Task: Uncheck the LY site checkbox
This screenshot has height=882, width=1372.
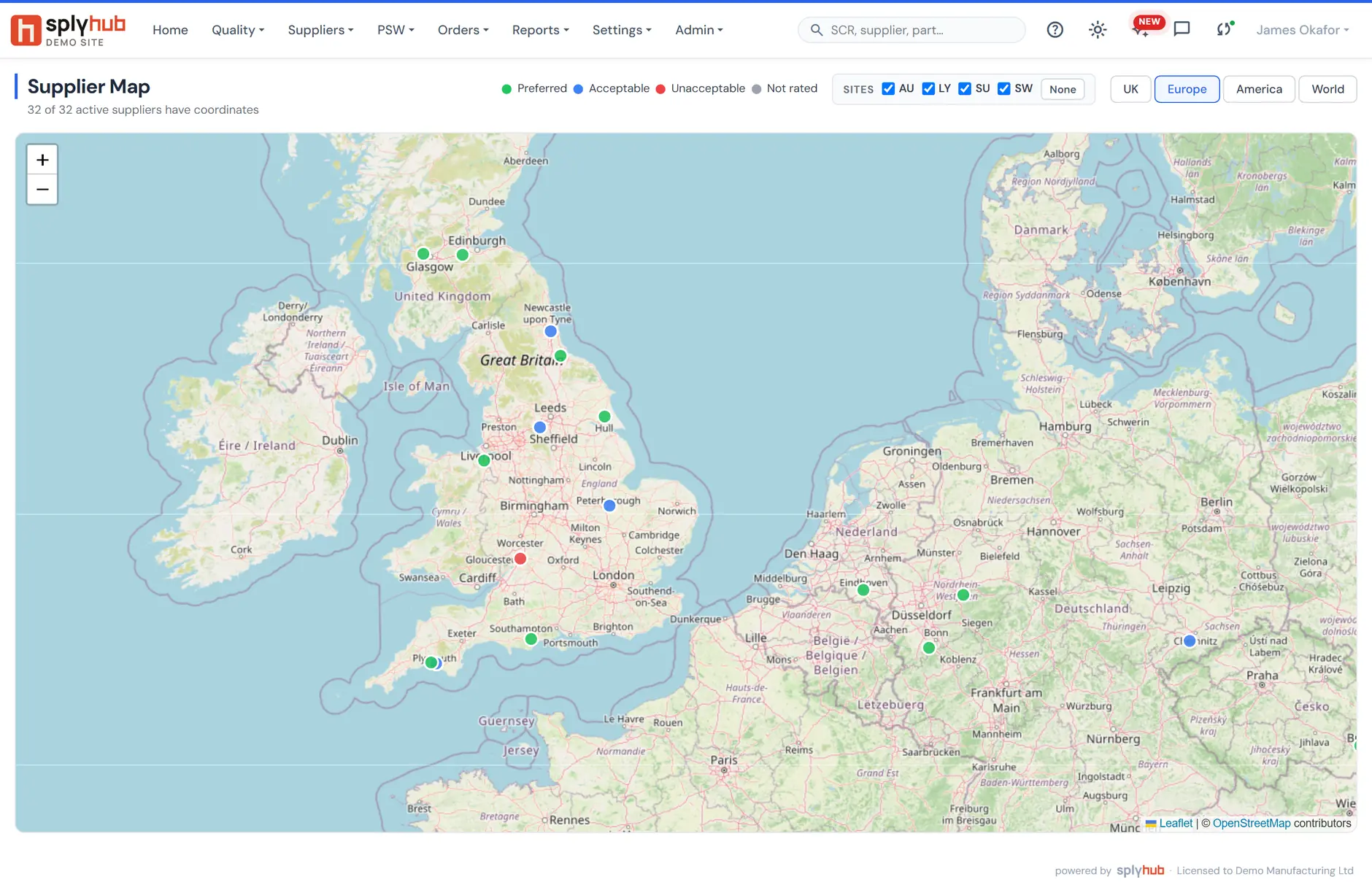Action: [928, 89]
